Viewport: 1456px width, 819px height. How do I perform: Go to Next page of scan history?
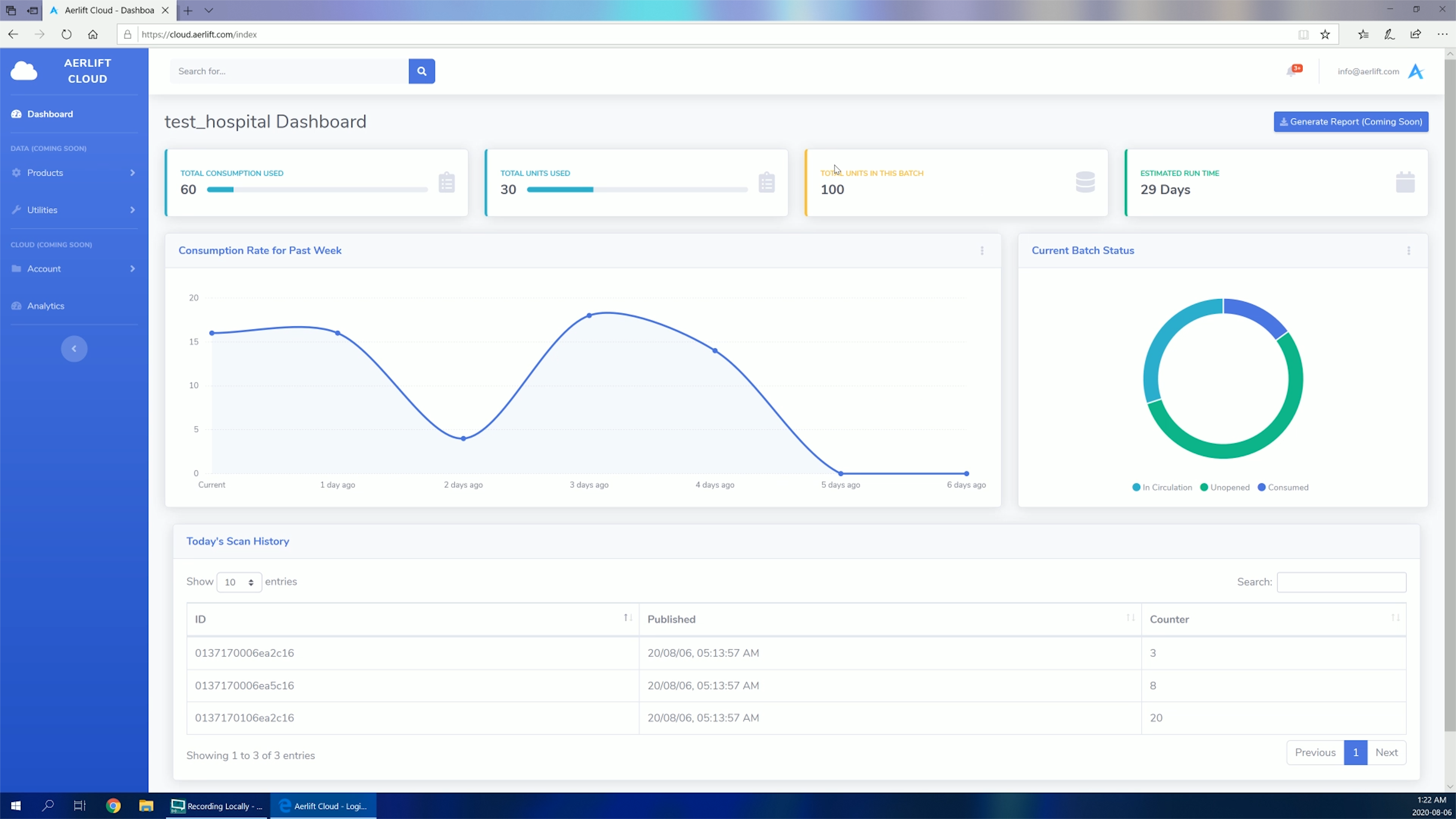click(x=1386, y=752)
